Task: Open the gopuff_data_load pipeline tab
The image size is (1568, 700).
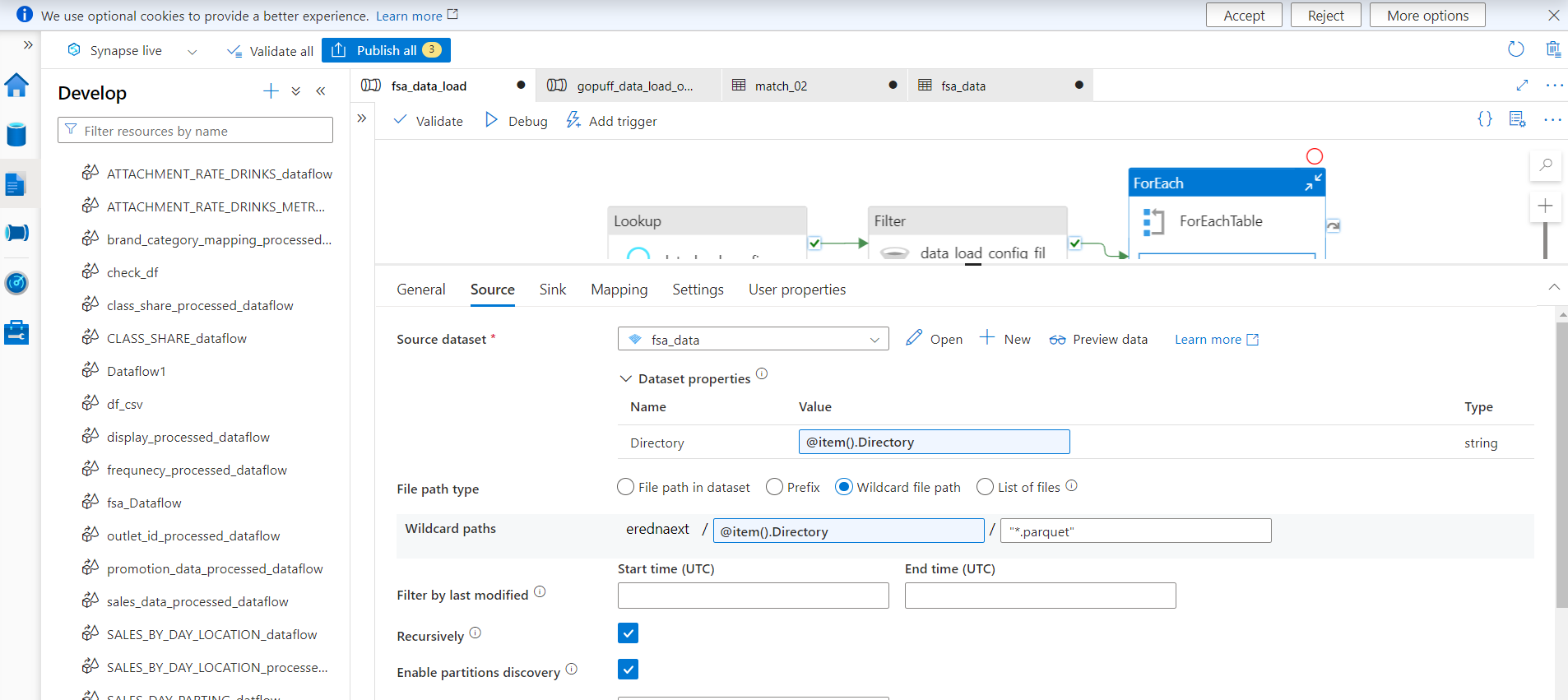Action: click(629, 86)
